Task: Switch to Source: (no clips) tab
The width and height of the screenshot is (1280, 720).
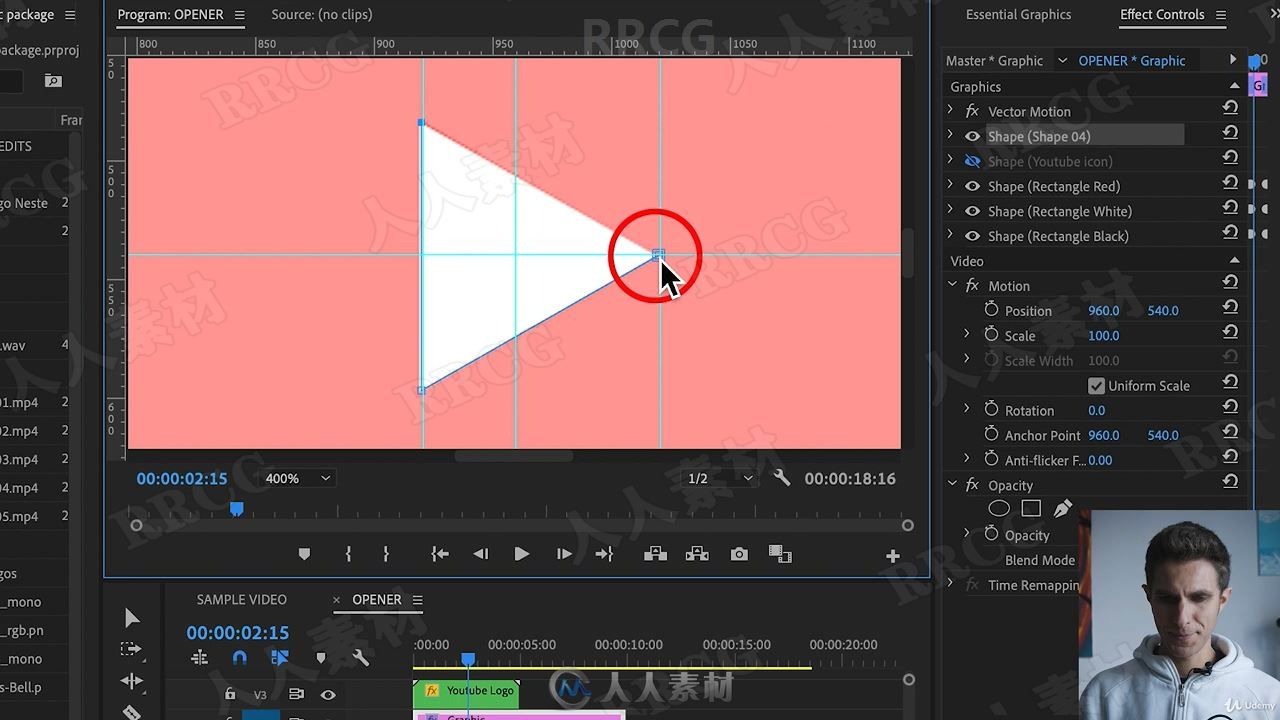Action: (322, 14)
